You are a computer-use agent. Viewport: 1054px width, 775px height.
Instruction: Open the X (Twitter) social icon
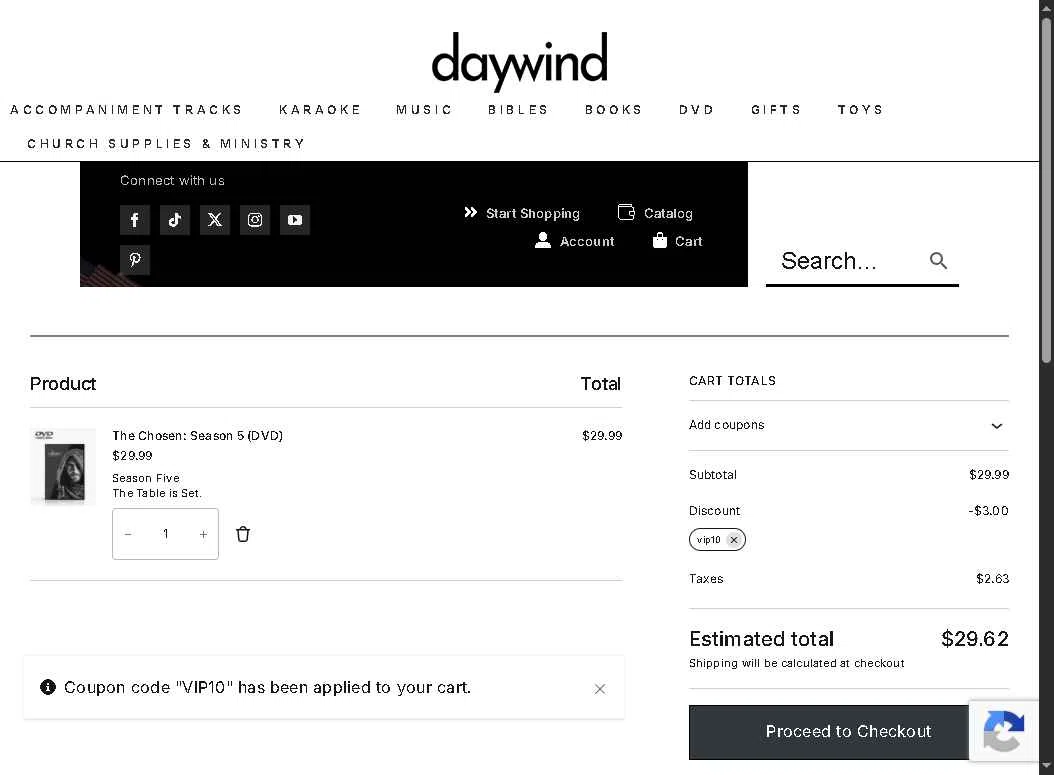(x=214, y=220)
